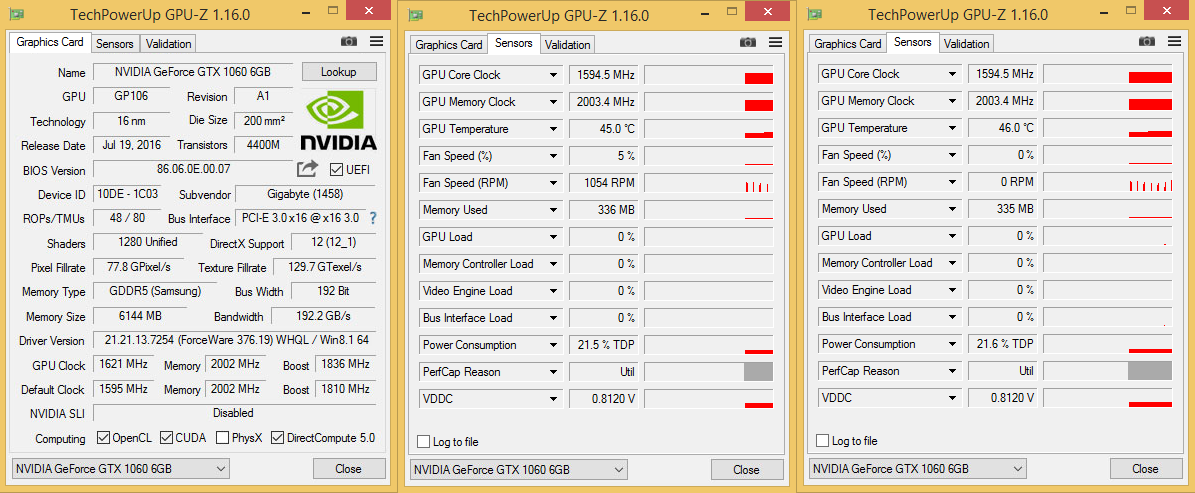Click the NVIDIA SLI Disabled field

click(234, 413)
